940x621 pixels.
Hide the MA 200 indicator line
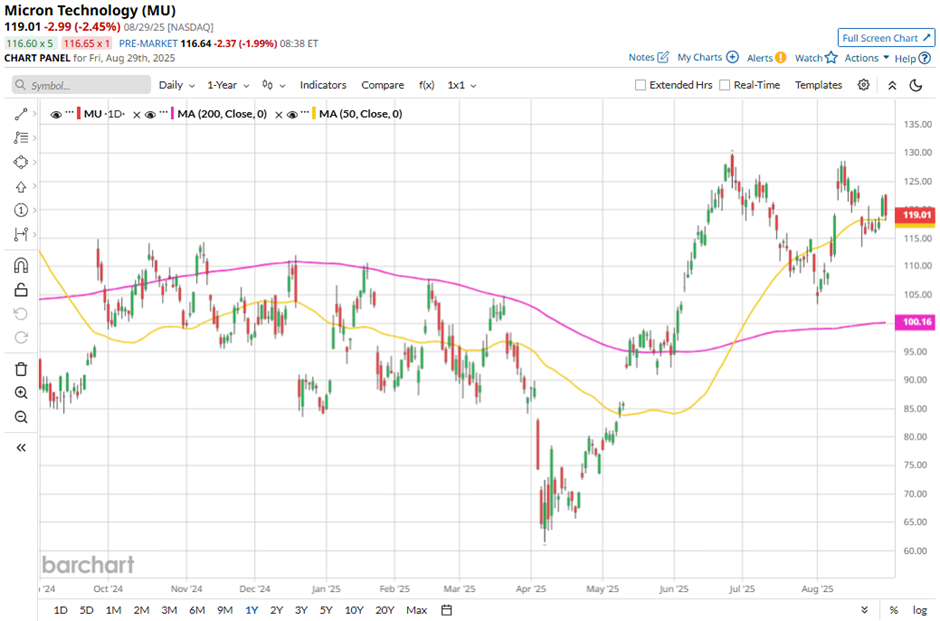click(150, 114)
